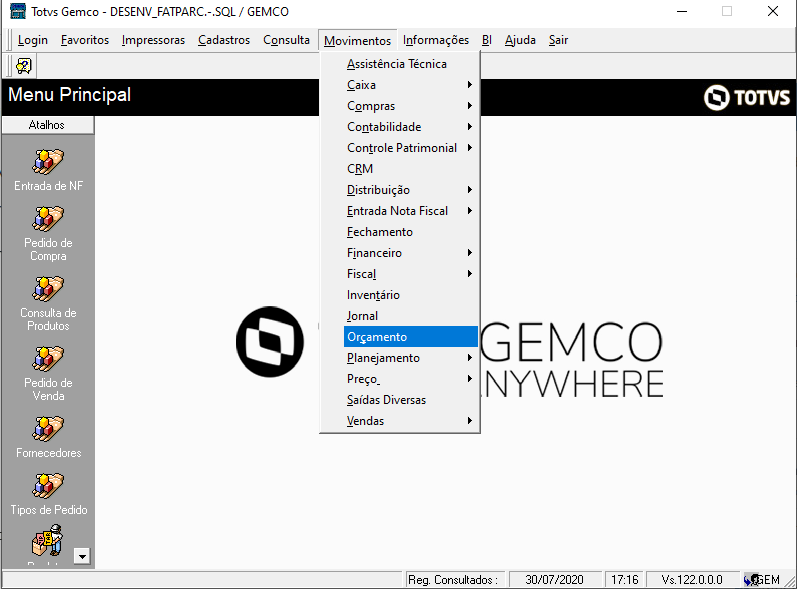This screenshot has height=589, width=797.
Task: Expand the Fiscal submenu
Action: [400, 274]
